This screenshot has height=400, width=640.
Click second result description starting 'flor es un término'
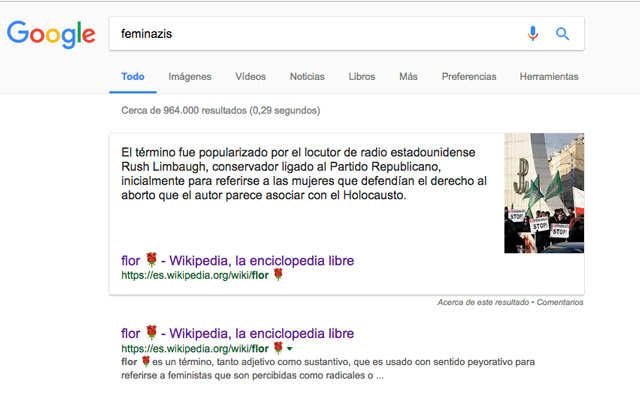328,368
